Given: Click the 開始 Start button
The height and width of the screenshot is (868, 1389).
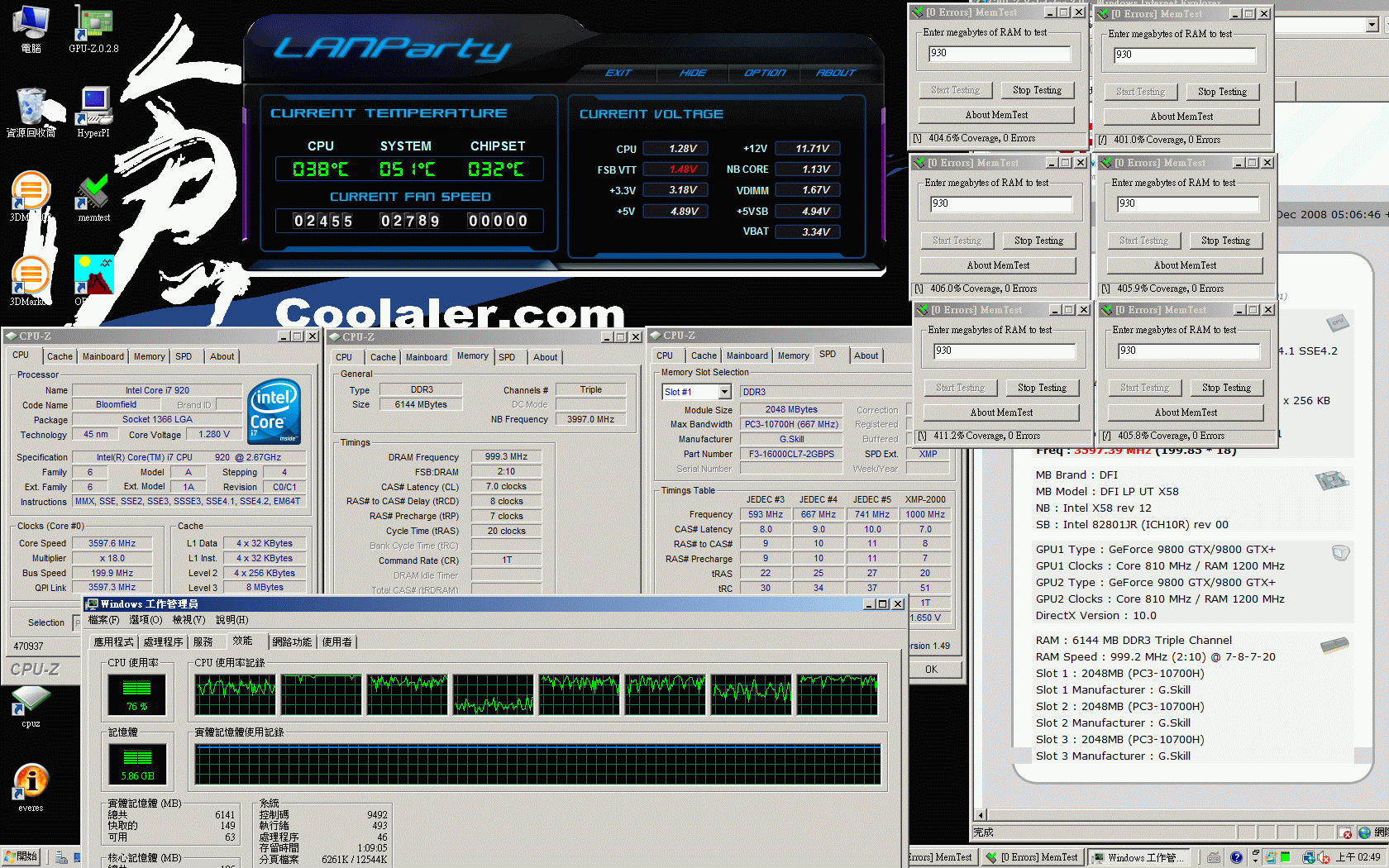Looking at the screenshot, I should coord(22,857).
